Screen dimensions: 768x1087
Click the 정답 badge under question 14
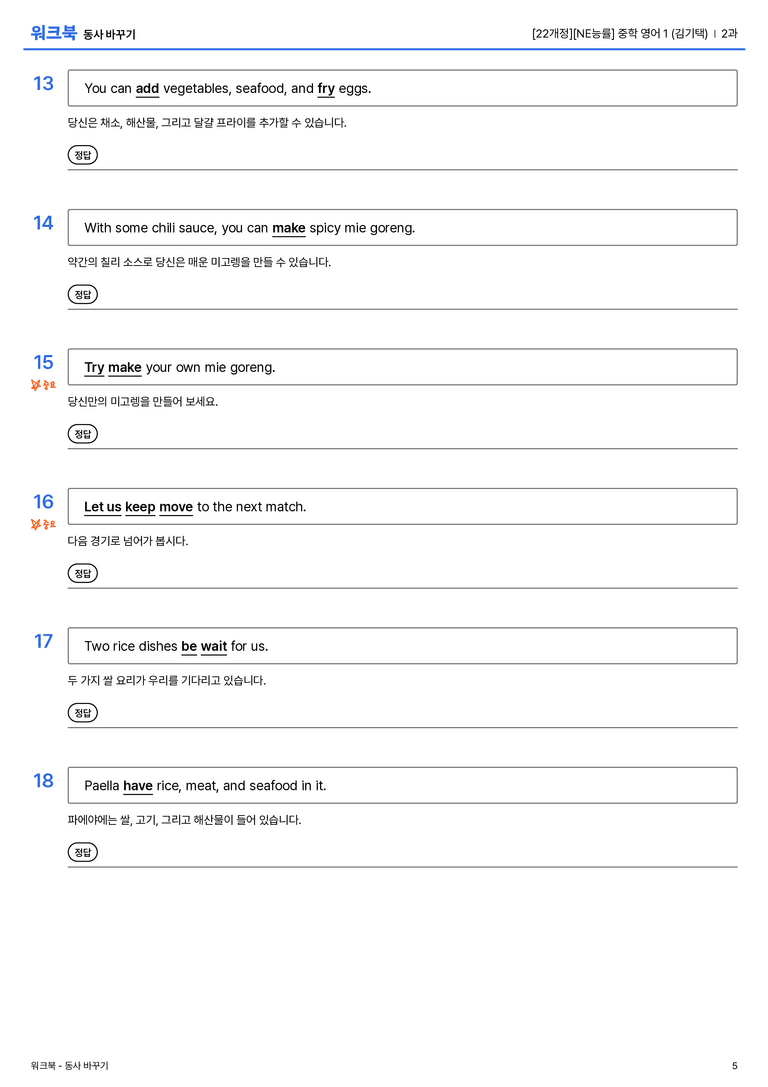(x=82, y=294)
